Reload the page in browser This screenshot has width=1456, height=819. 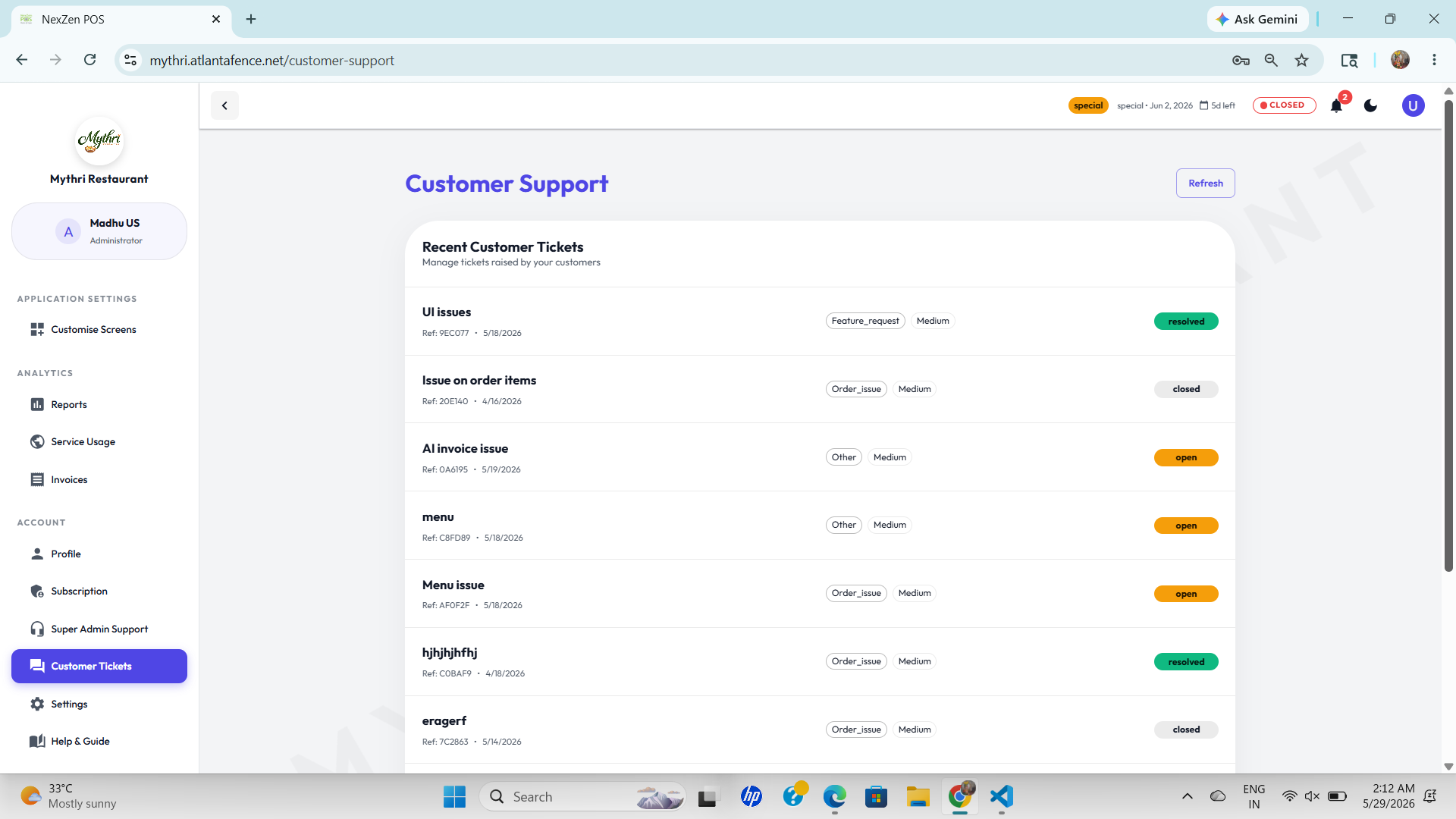point(89,60)
